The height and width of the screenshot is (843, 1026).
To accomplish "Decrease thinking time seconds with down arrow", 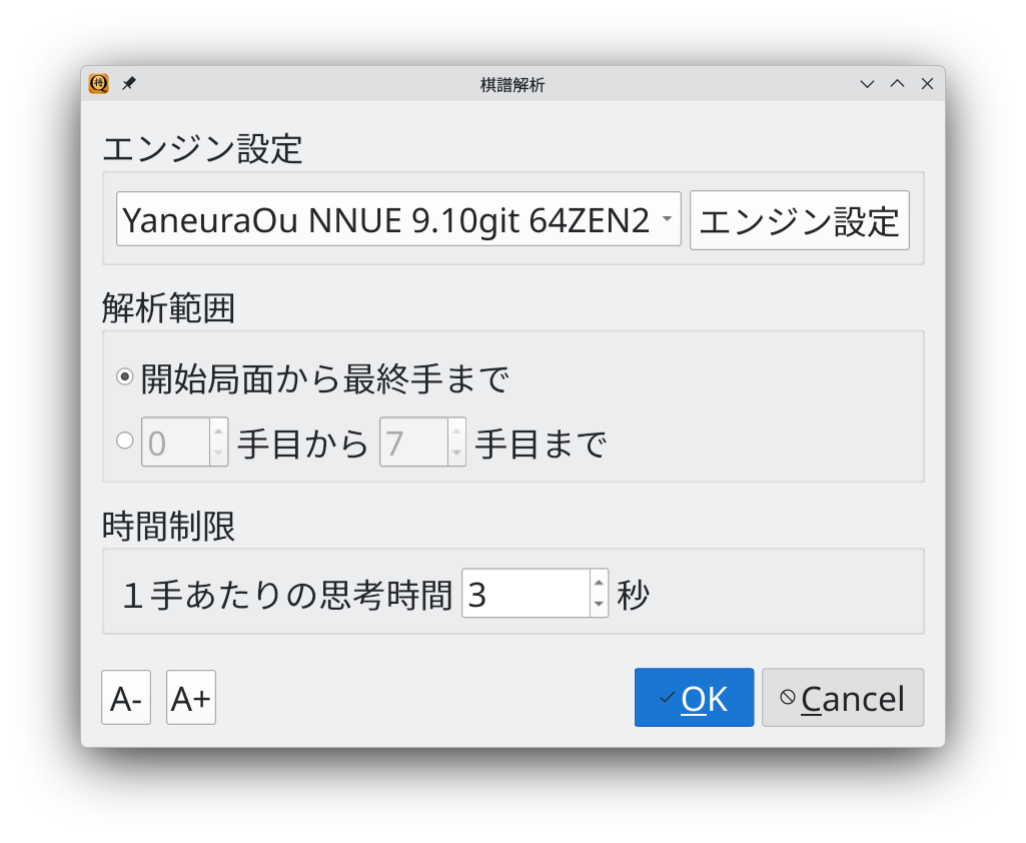I will (x=598, y=603).
